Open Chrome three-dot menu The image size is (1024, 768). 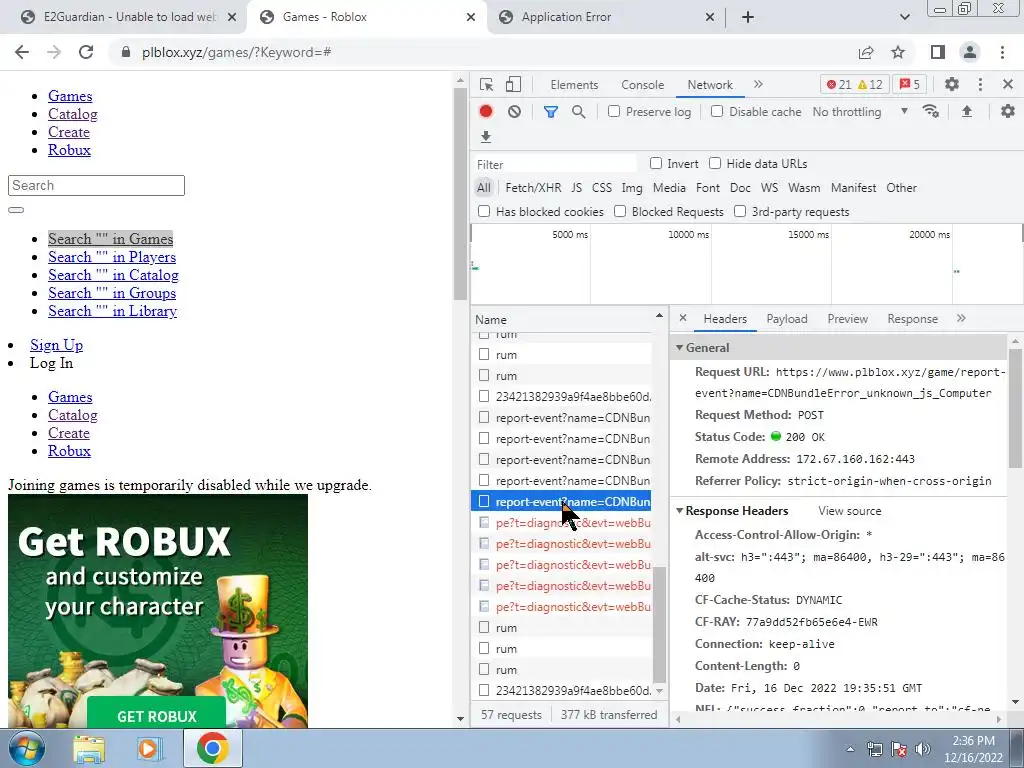pos(1002,52)
